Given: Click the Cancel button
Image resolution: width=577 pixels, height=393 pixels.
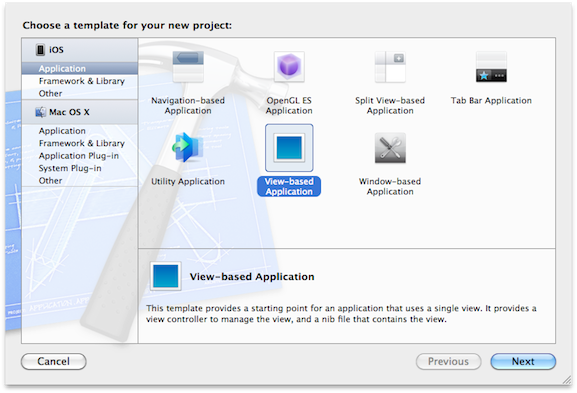Looking at the screenshot, I should (x=54, y=361).
